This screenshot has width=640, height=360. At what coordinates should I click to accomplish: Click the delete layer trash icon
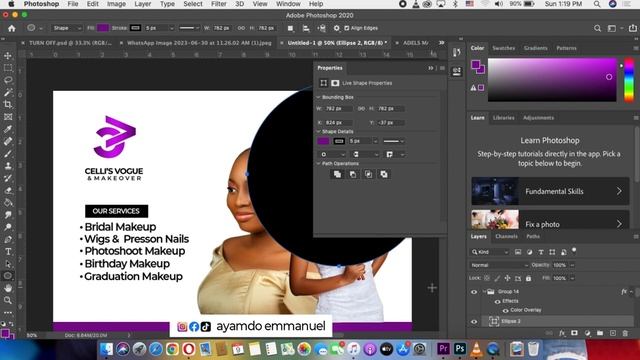pos(625,333)
